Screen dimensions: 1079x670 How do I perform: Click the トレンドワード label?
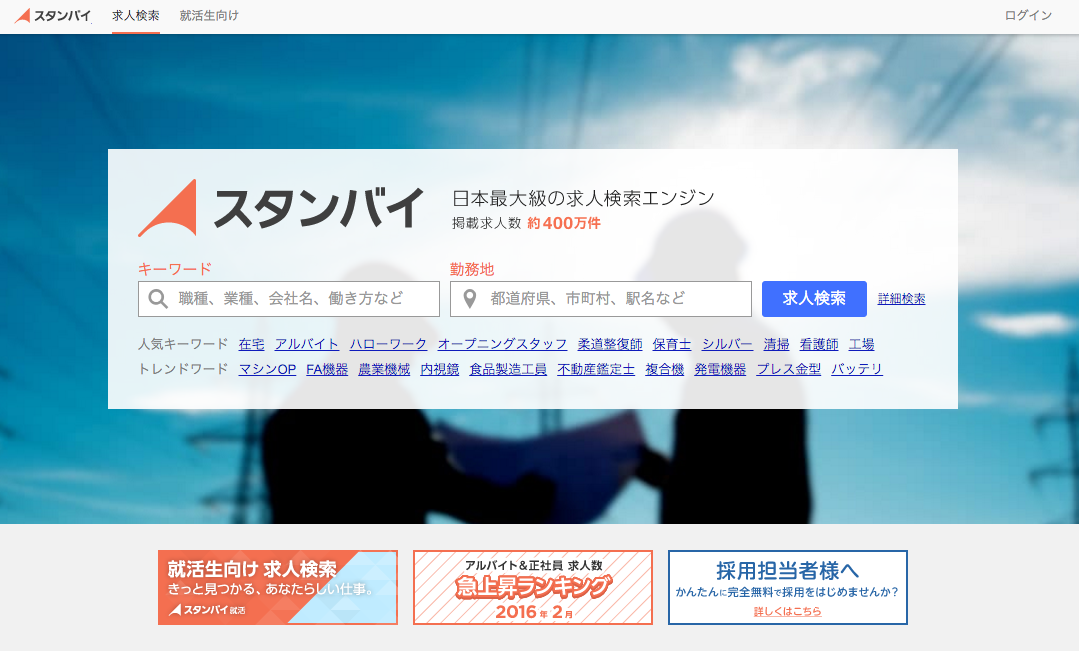click(183, 369)
